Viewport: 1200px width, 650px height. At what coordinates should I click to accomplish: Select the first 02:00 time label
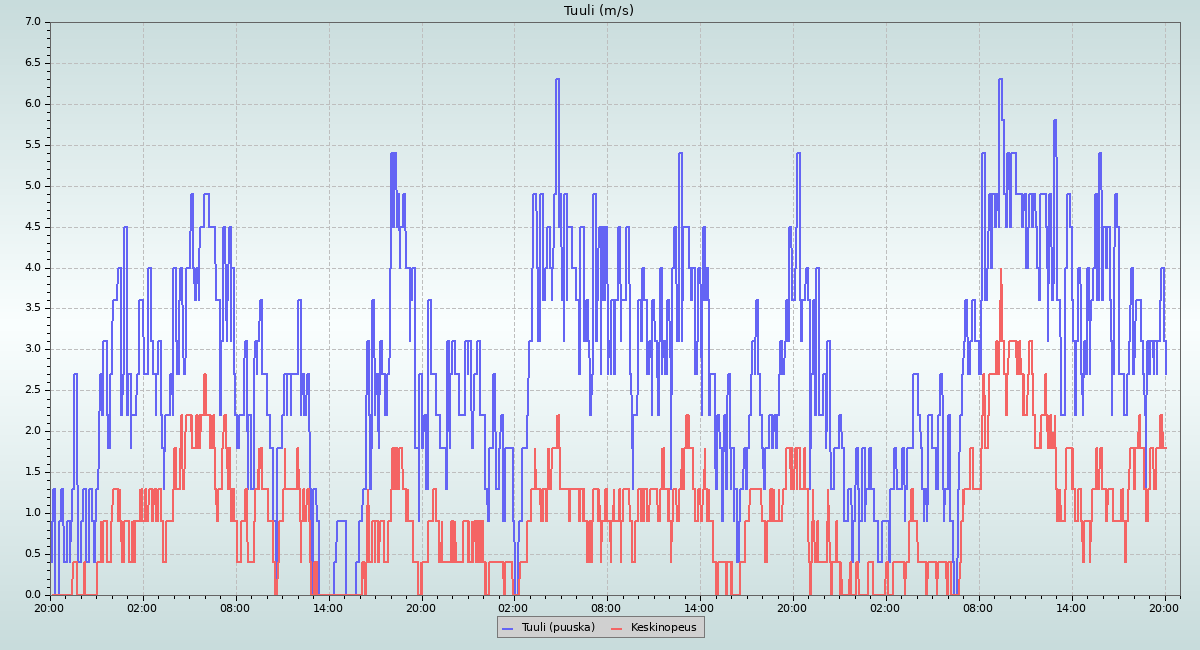[143, 607]
